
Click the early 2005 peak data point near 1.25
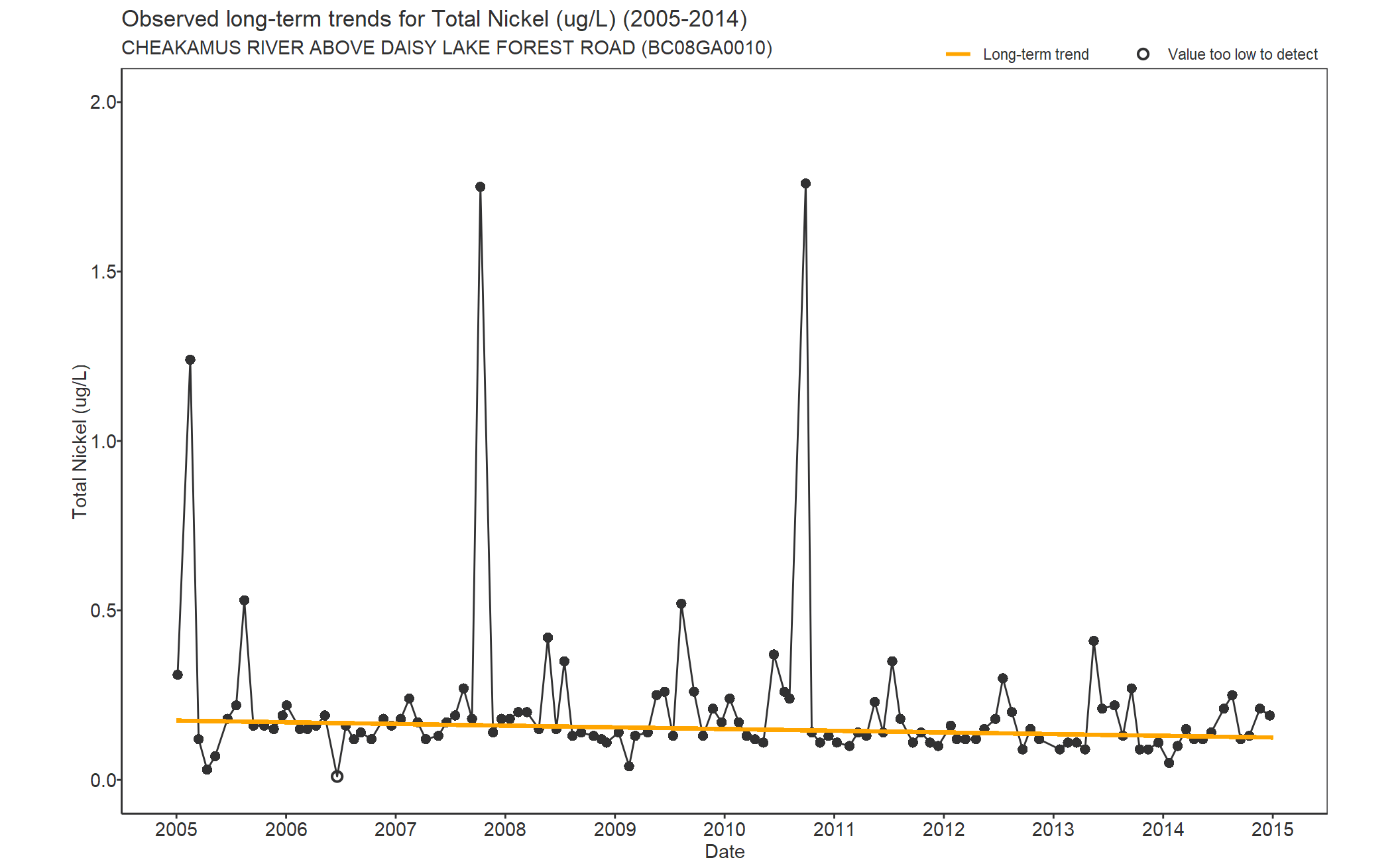pos(190,360)
